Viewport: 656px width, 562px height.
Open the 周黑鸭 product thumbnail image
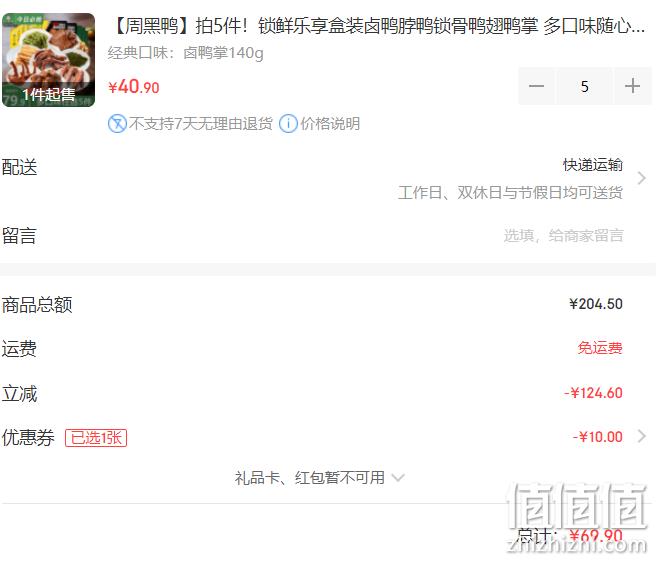click(x=49, y=60)
